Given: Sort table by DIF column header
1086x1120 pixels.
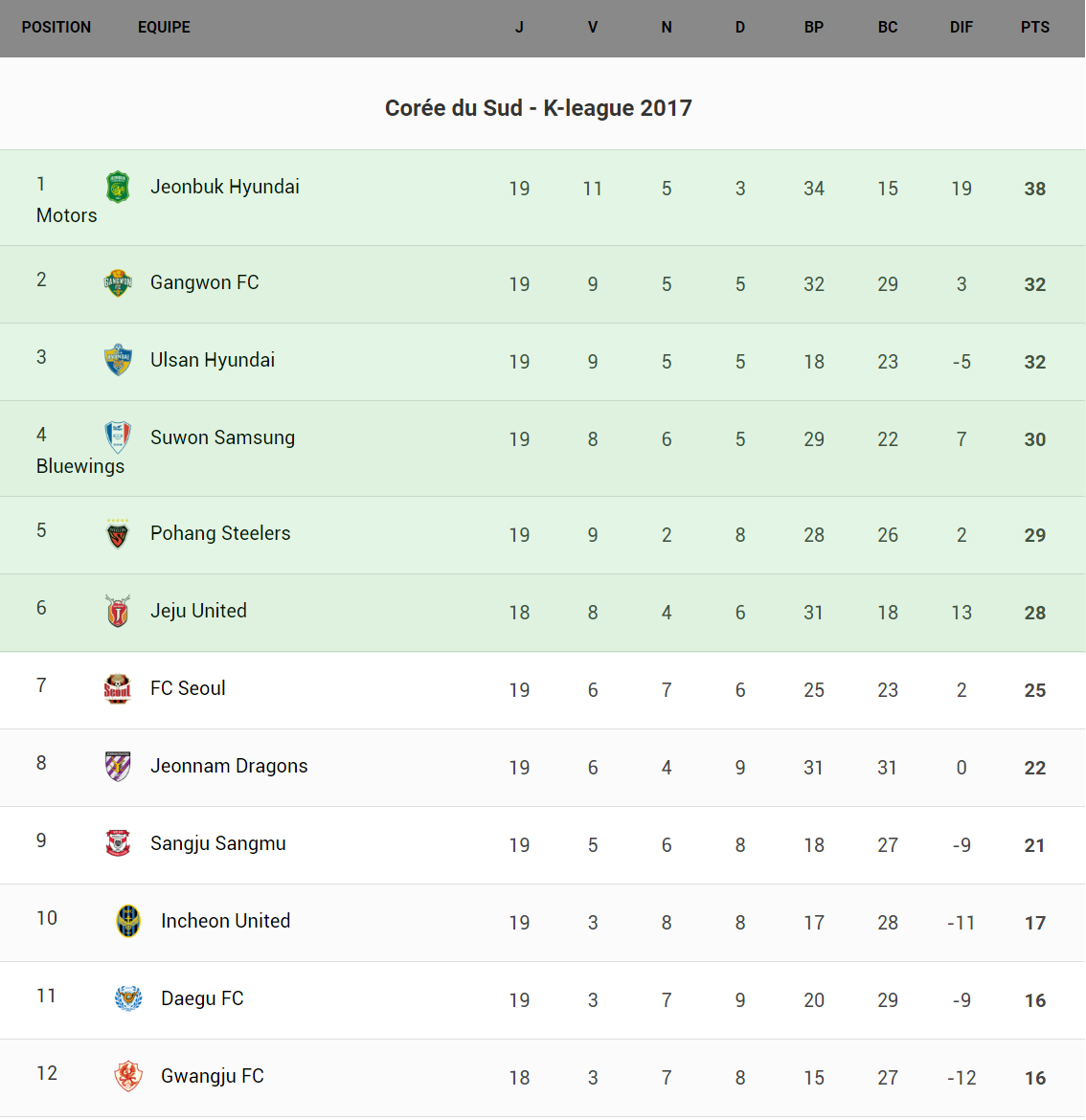Looking at the screenshot, I should coord(961,28).
